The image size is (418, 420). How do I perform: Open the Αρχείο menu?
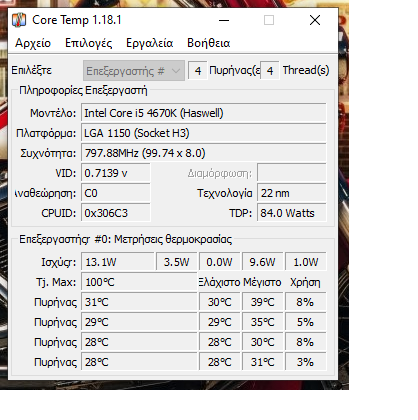tap(33, 43)
